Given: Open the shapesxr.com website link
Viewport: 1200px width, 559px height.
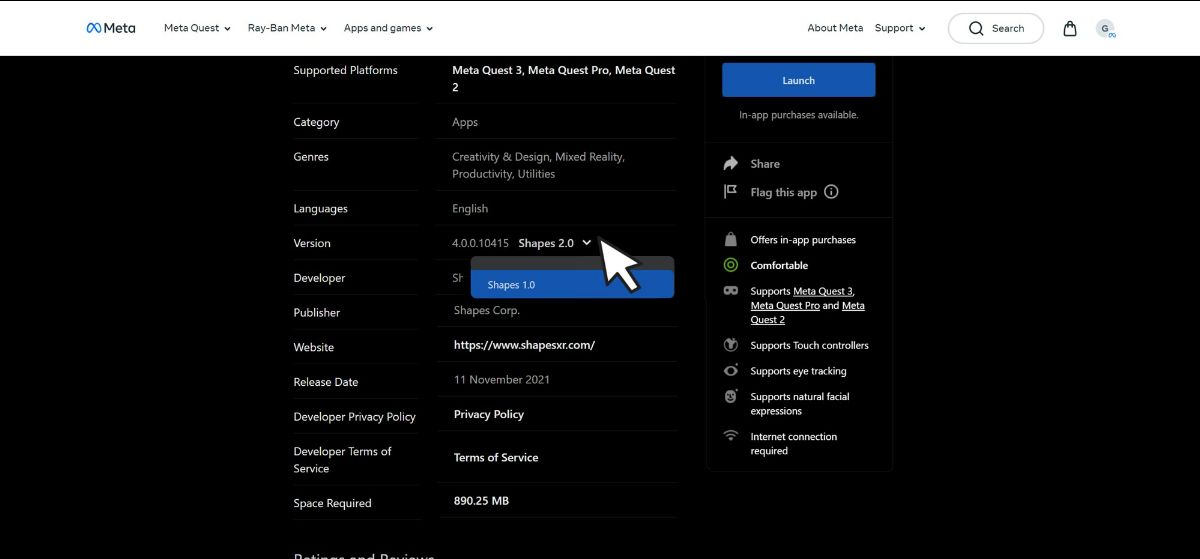Looking at the screenshot, I should tap(524, 345).
